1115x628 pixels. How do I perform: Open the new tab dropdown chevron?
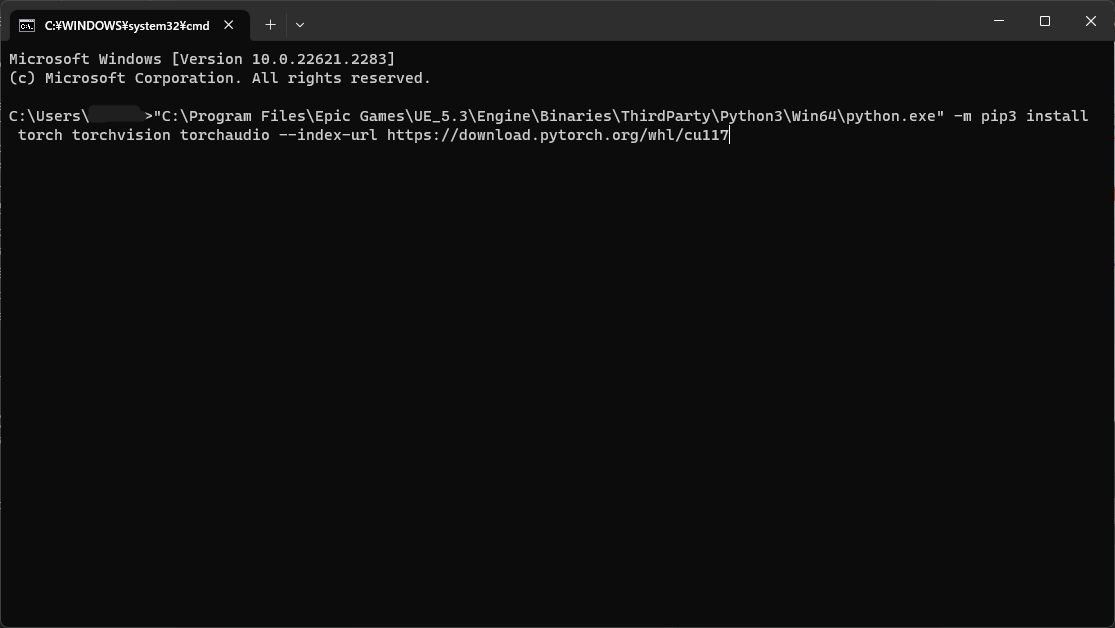[x=298, y=24]
